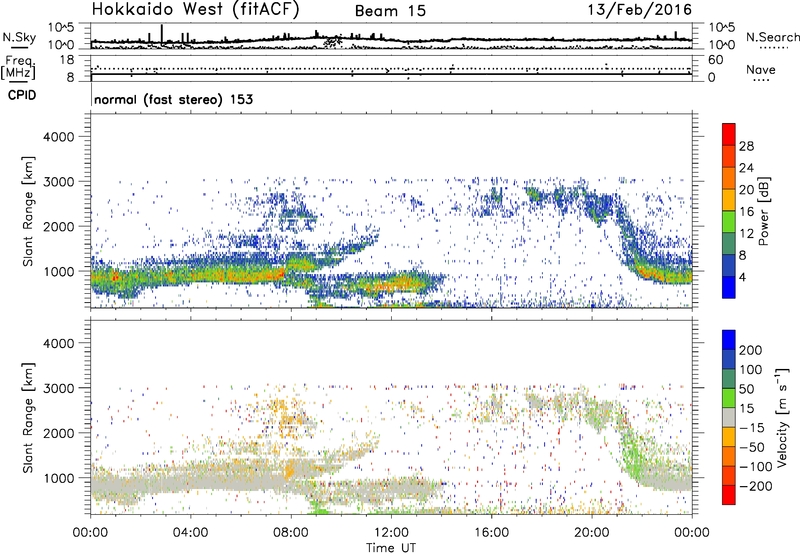800x554 pixels.
Task: Click the '20:00' time tick label
Action: 592,533
